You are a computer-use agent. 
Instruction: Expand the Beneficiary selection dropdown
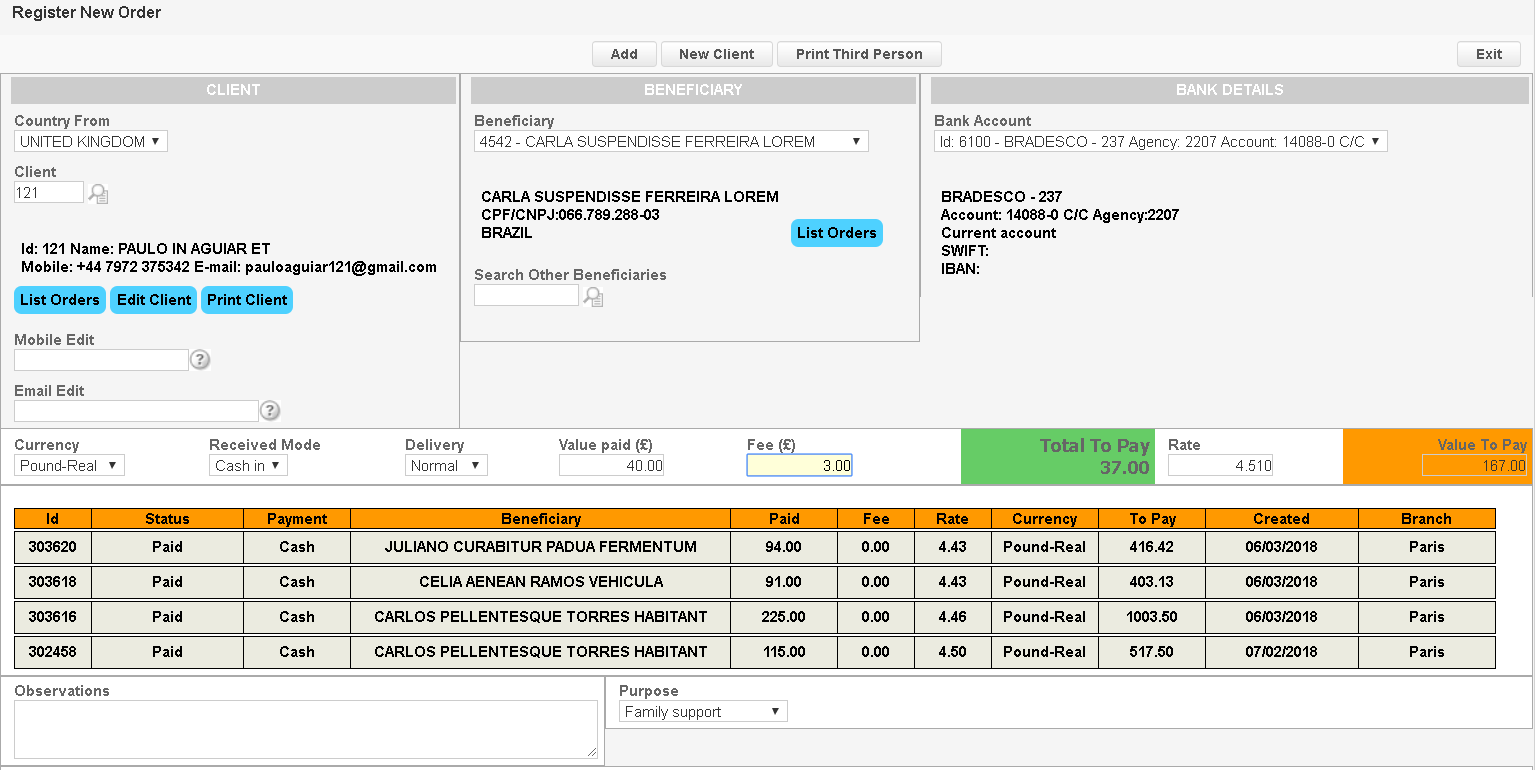(671, 142)
